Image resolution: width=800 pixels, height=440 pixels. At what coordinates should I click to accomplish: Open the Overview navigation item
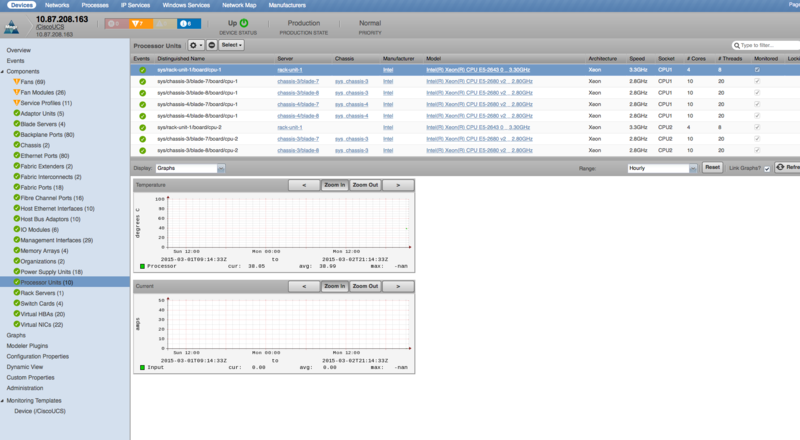click(x=18, y=50)
